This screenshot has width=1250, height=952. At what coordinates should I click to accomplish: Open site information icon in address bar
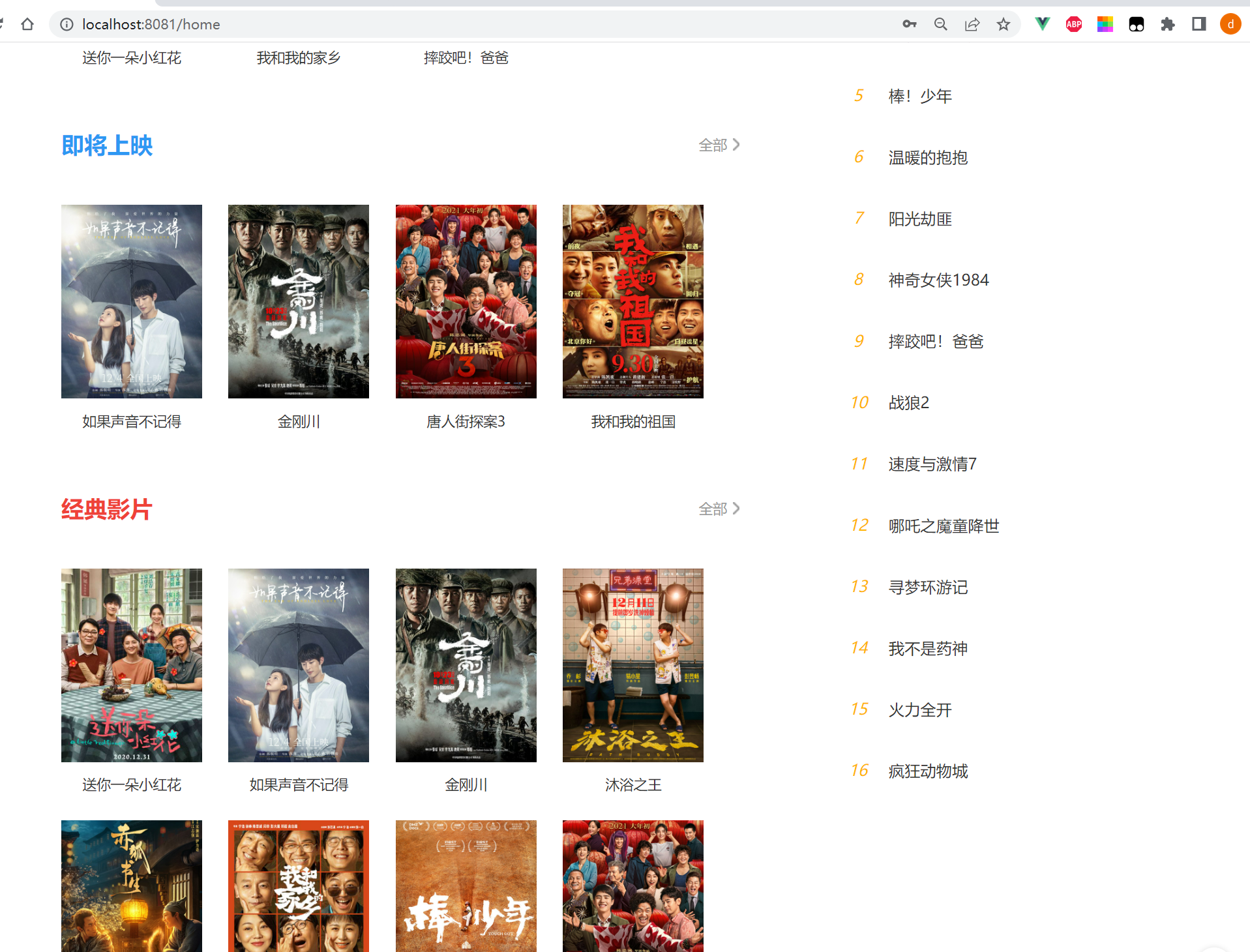tap(67, 24)
